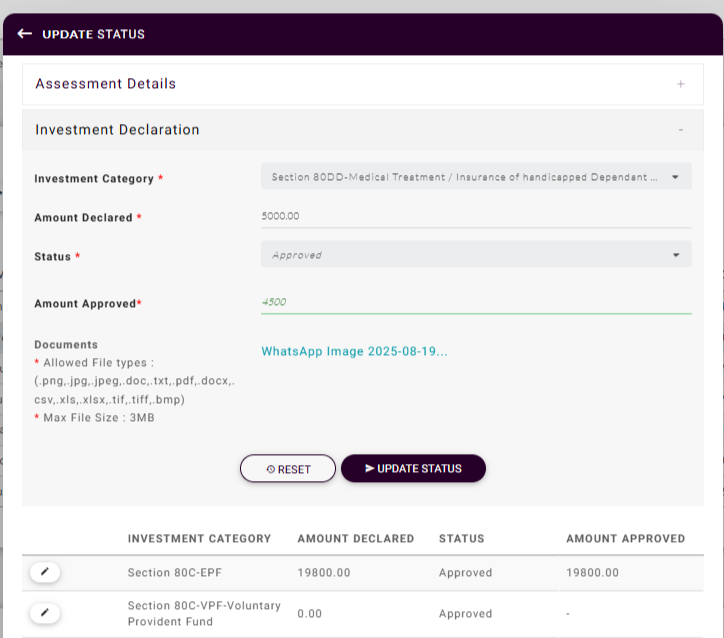Open the Investment Category dropdown
The width and height of the screenshot is (724, 638).
pos(476,177)
